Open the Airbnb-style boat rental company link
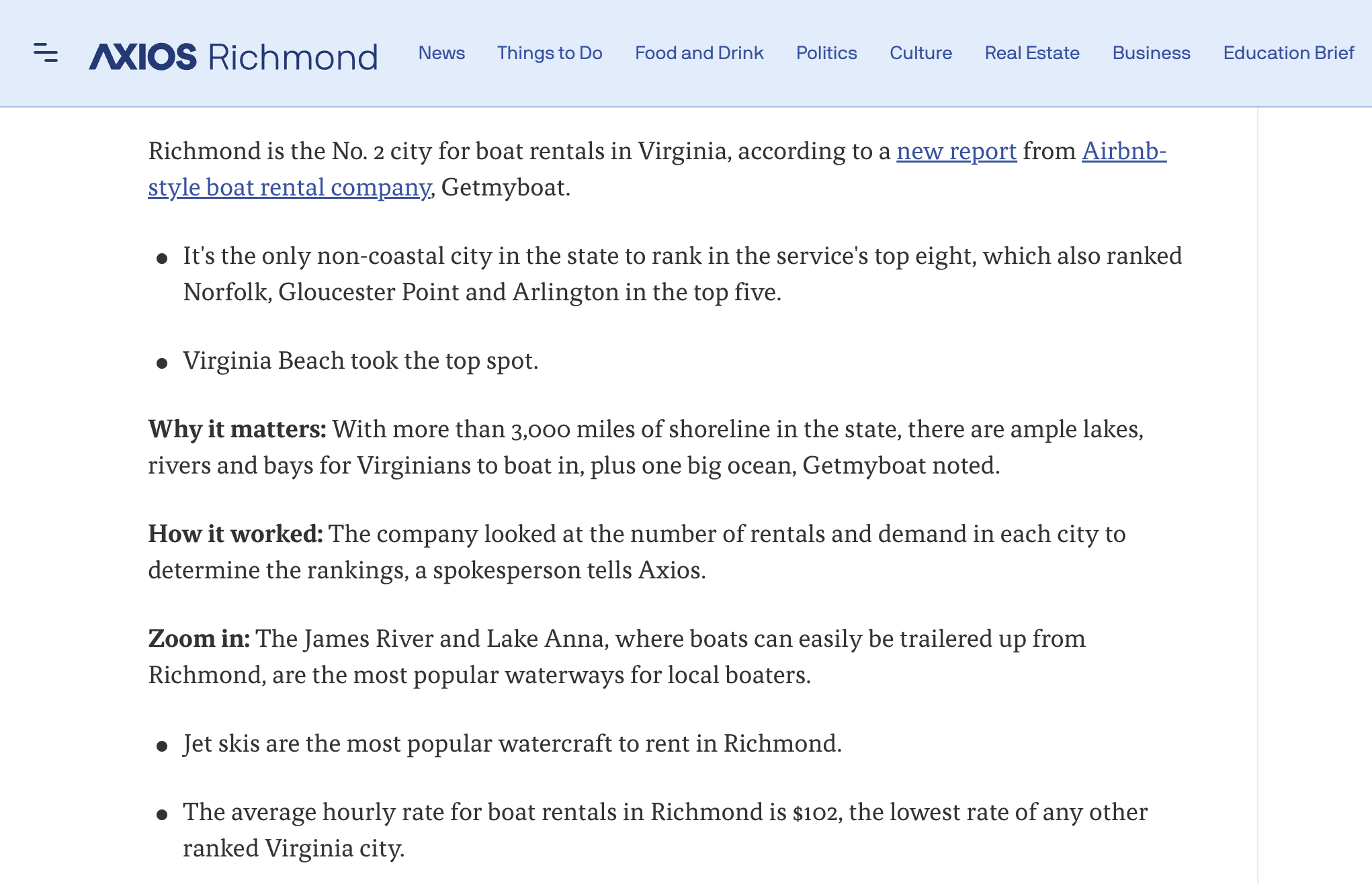Screen dimensions: 1372x884 coord(289,187)
